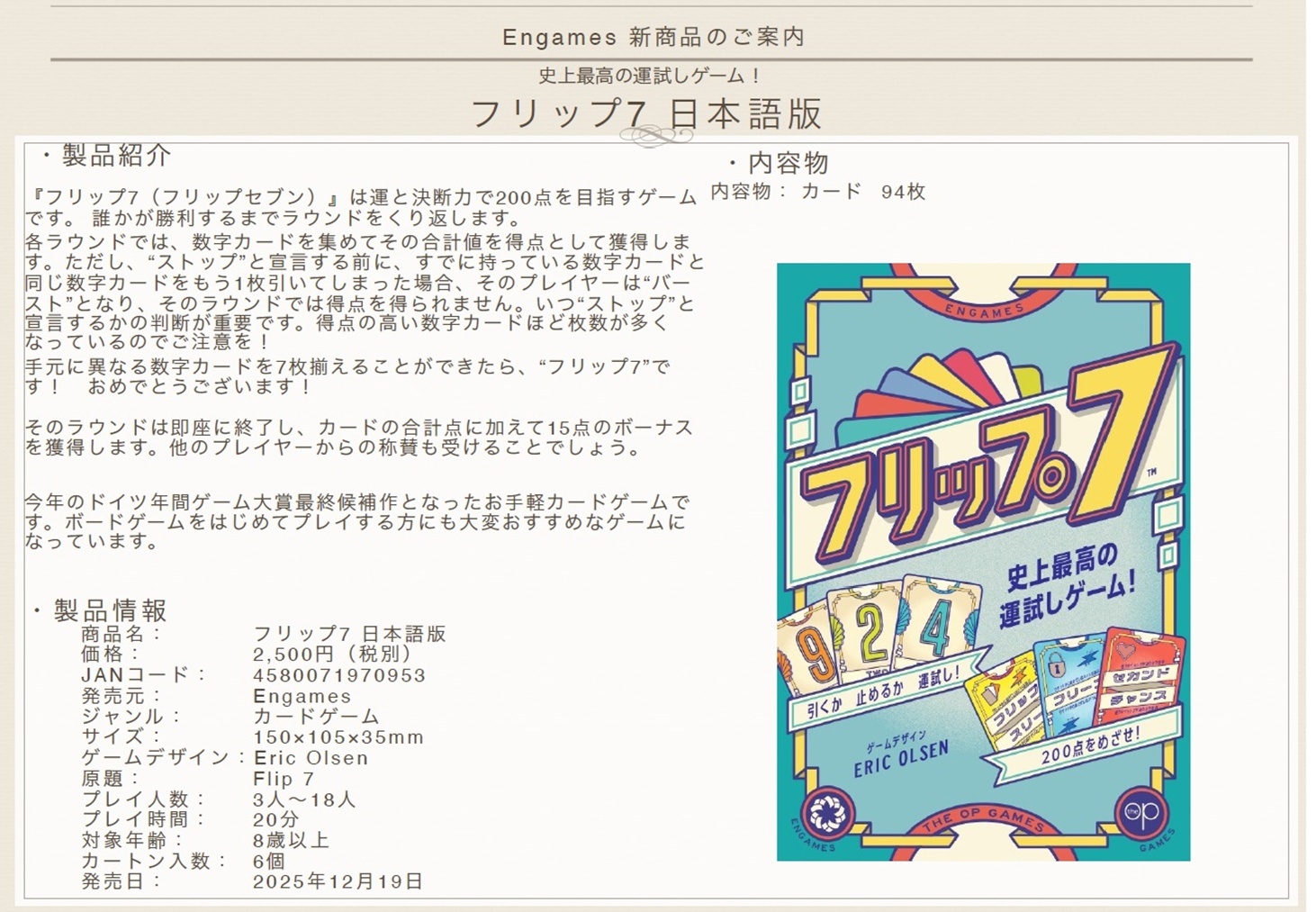Click the Engames 新商品のご案内 header
The height and width of the screenshot is (912, 1316).
[x=653, y=37]
